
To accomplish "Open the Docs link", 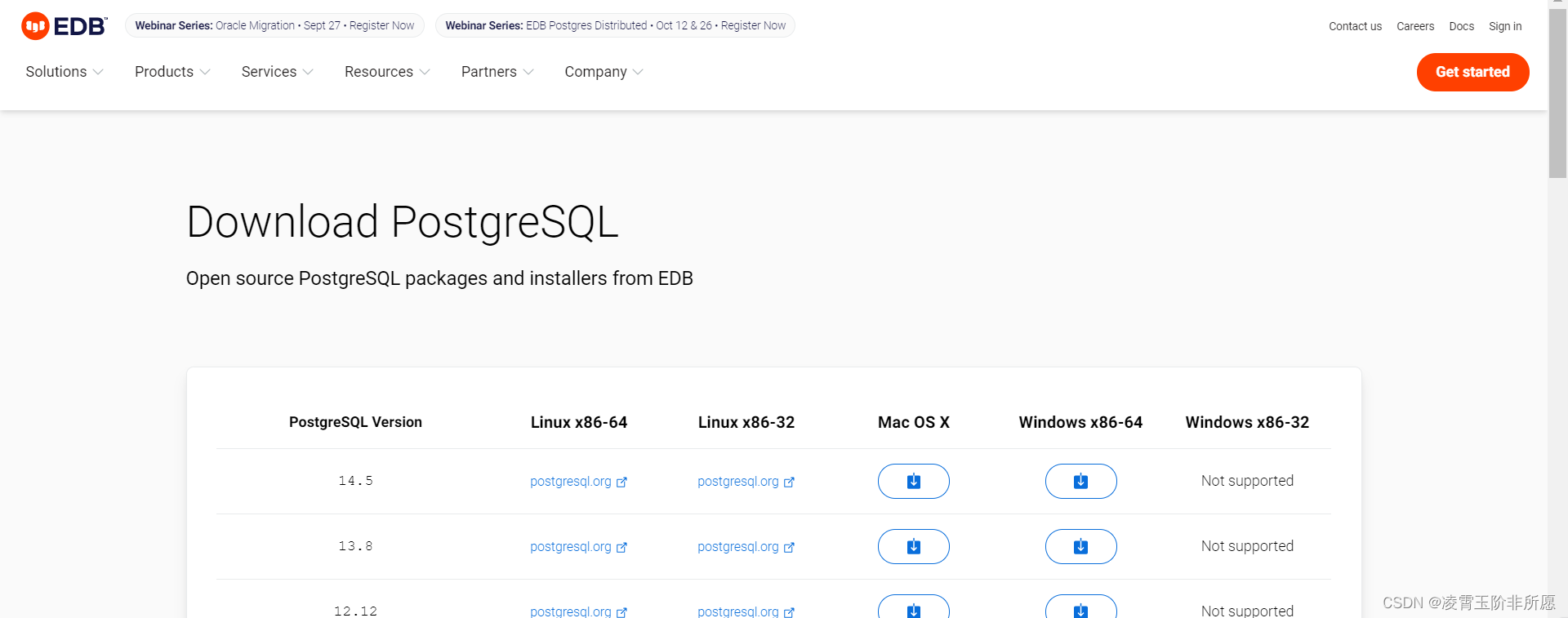I will 1461,26.
